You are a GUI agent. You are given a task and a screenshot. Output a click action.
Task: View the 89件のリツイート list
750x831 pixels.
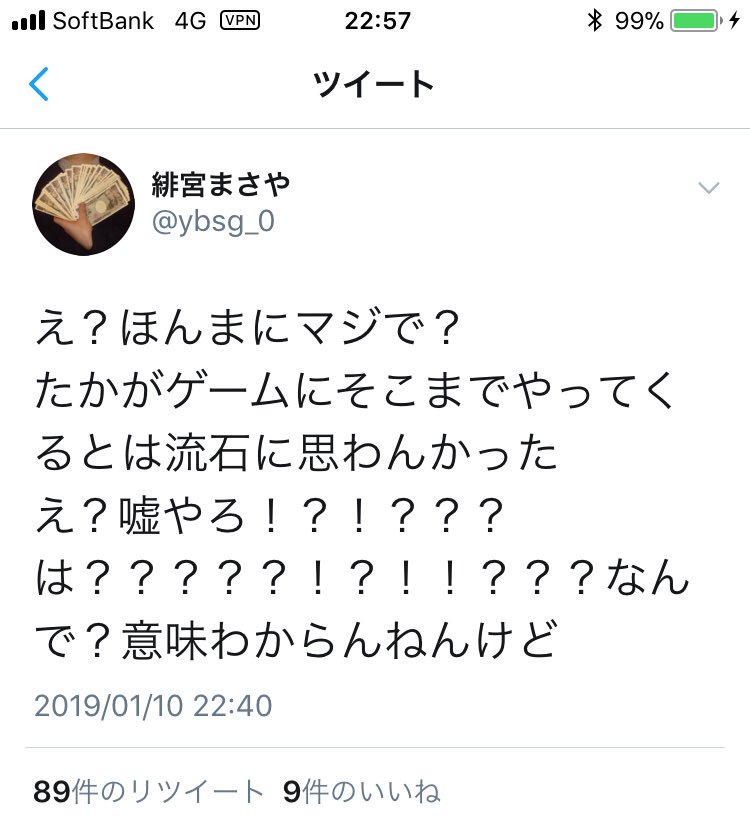148,791
